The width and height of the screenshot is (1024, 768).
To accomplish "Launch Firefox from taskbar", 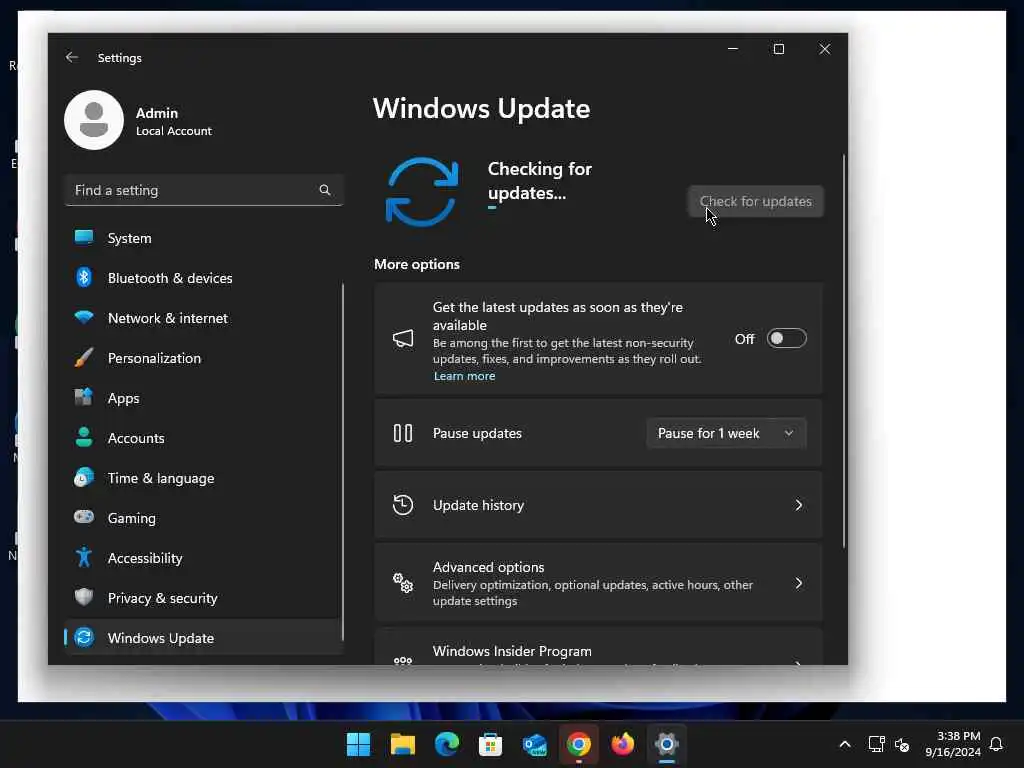I will pos(622,744).
